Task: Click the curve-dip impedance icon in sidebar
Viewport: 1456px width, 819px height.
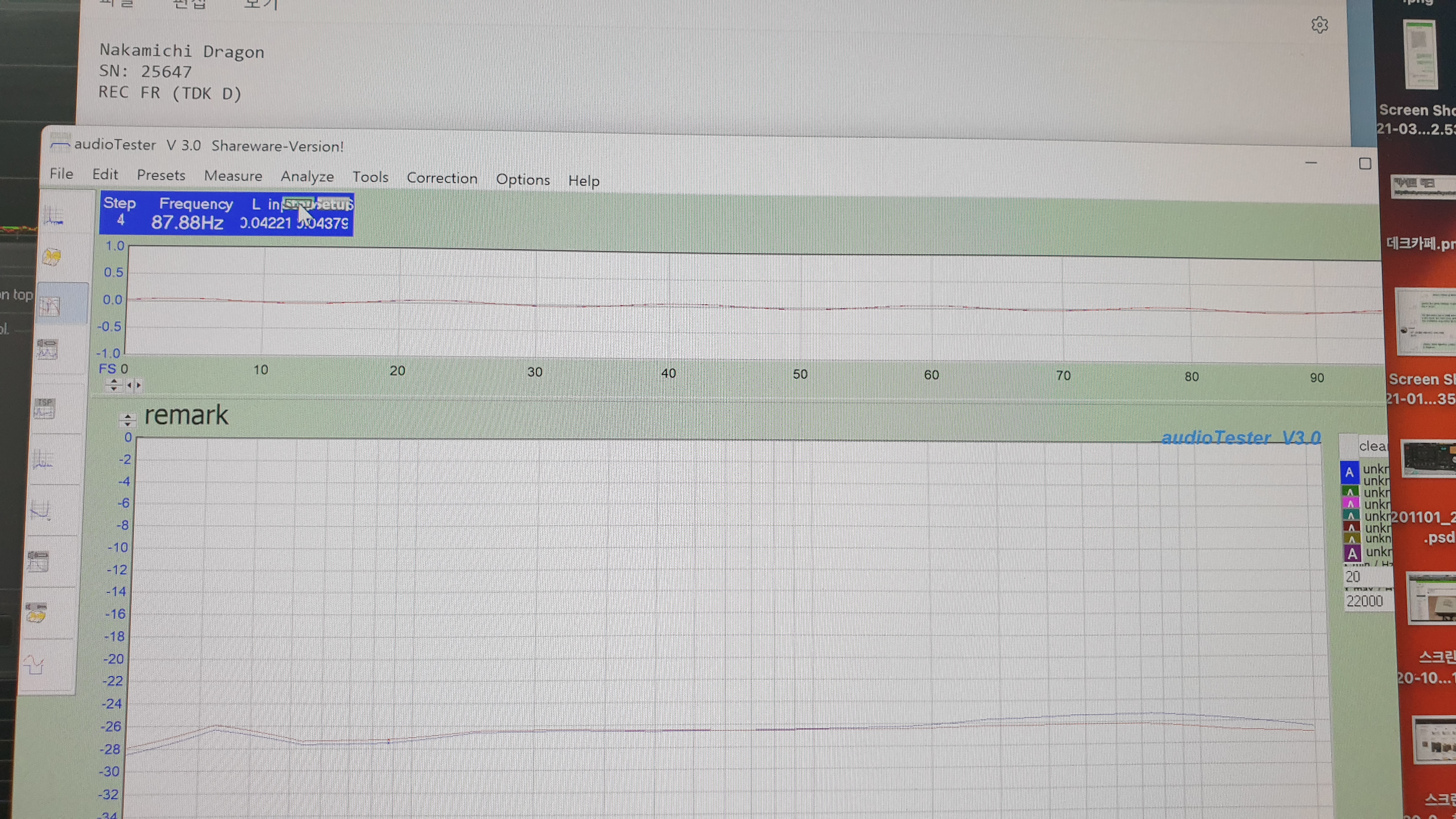Action: 40,510
